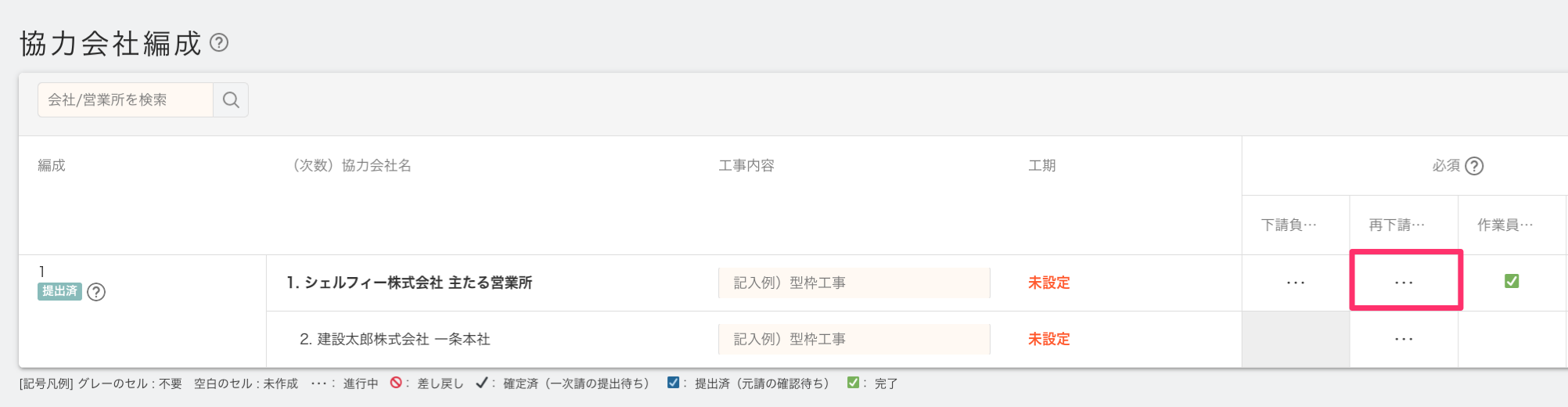Click the 下請負… column header
This screenshot has height=407, width=1568.
[1289, 225]
